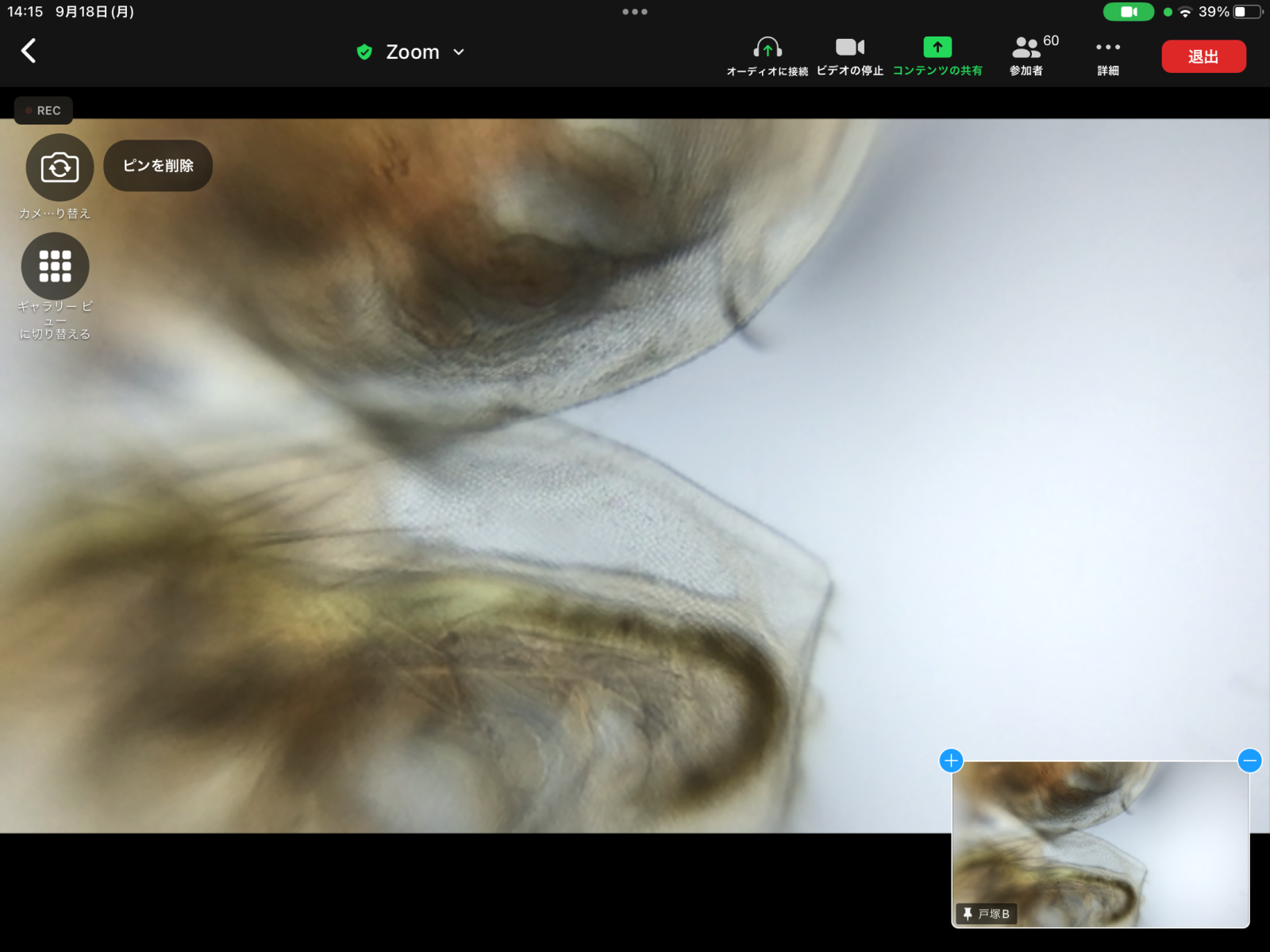Minimize the thumbnail with the blue minus

(x=1249, y=761)
